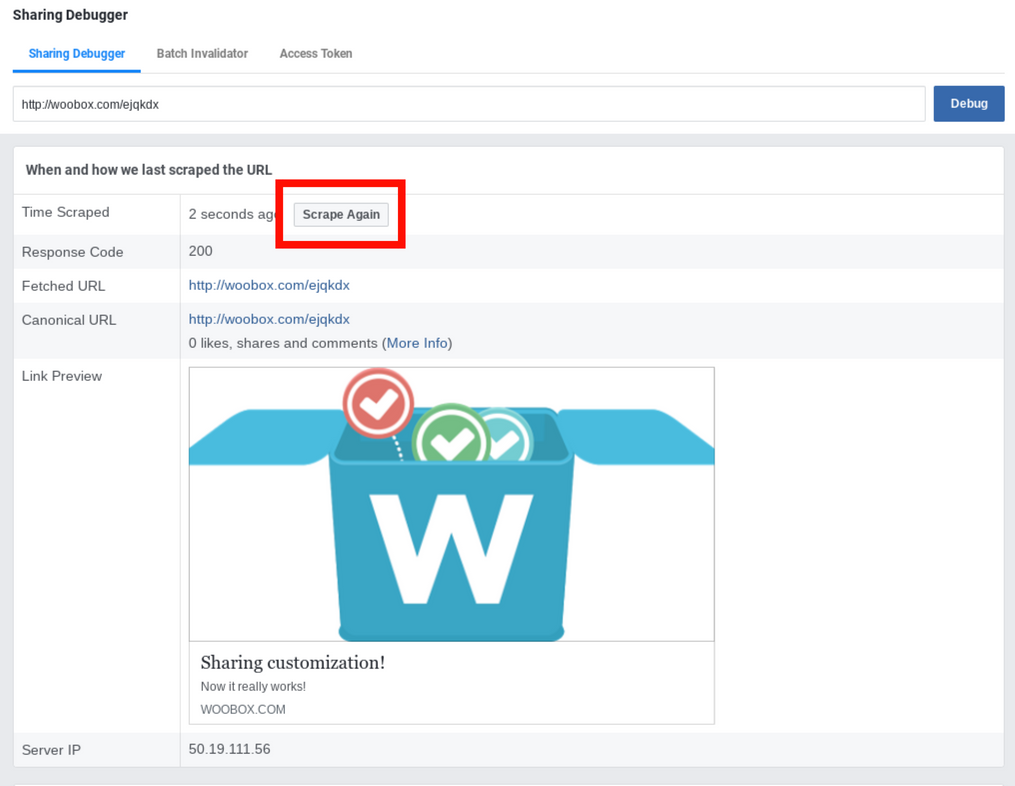Viewport: 1015px width, 786px height.
Task: Click the red checkmark badge in preview
Action: coord(378,403)
